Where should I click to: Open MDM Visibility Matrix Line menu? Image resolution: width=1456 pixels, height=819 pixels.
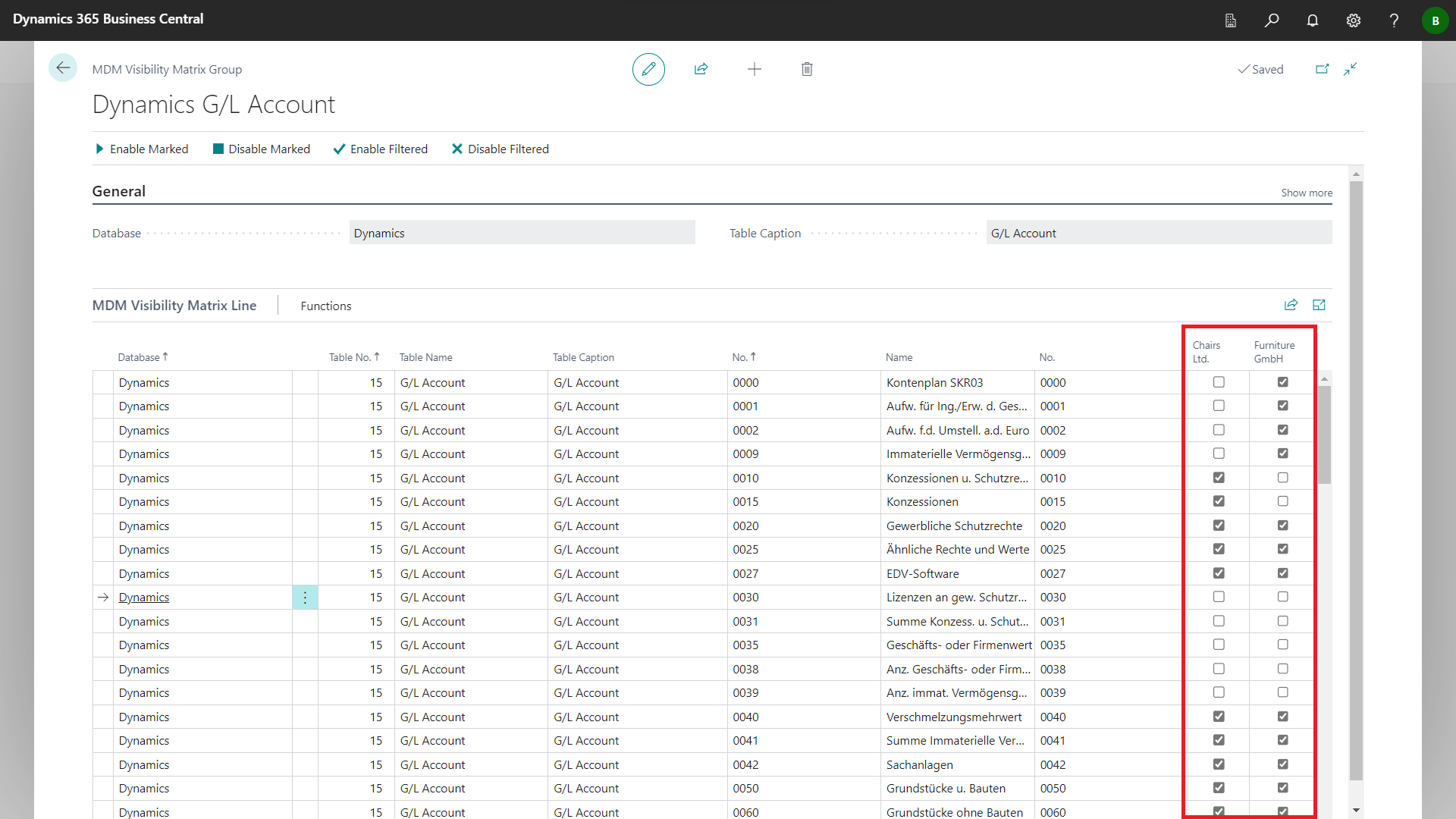(x=174, y=305)
